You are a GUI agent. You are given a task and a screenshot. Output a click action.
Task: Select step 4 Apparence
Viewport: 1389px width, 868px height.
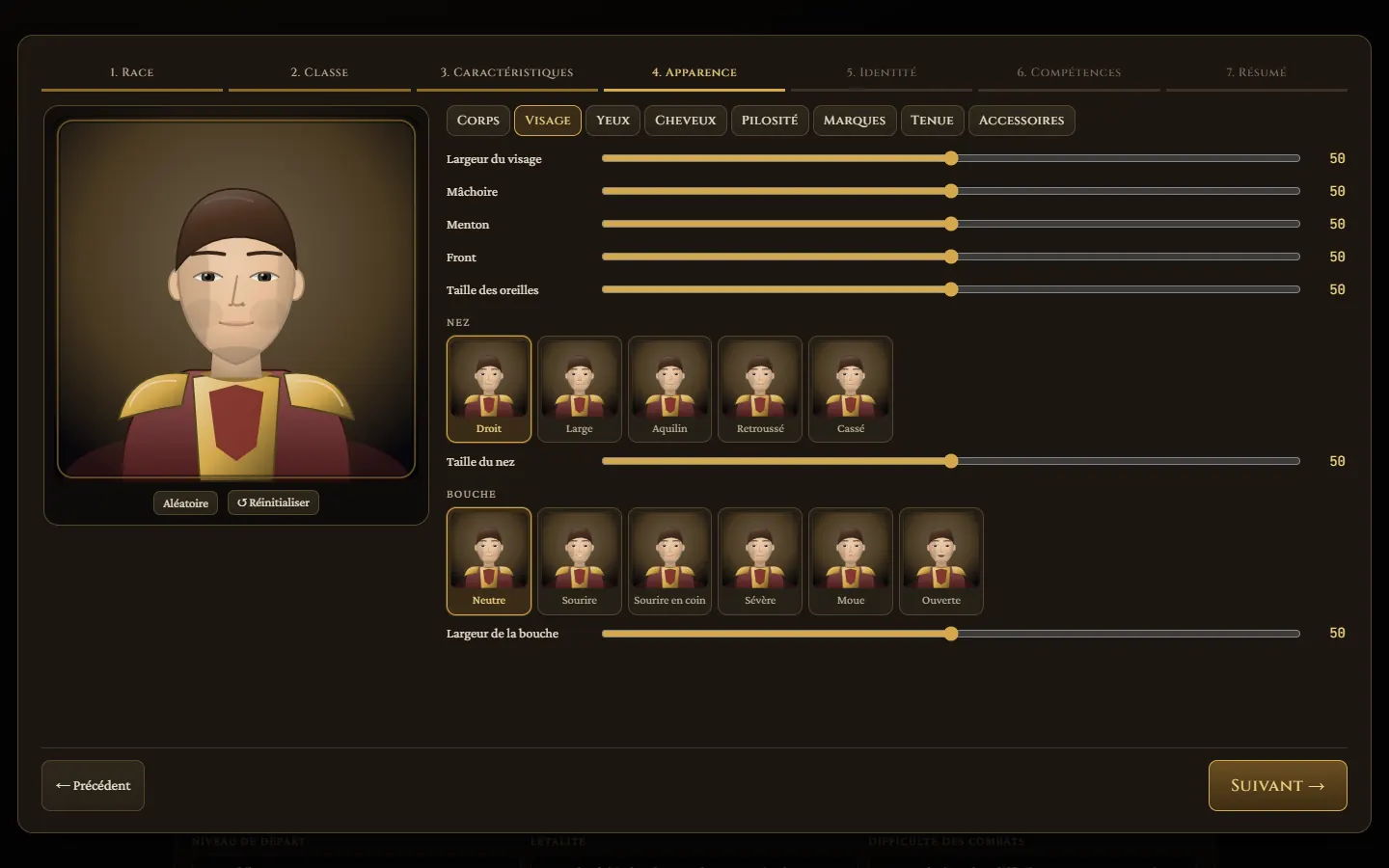[x=694, y=73]
